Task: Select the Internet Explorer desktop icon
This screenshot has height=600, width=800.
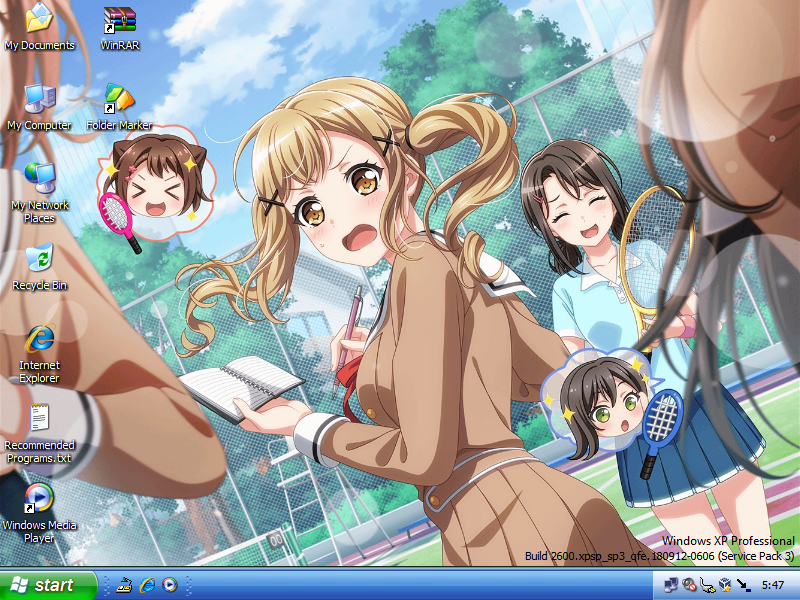Action: click(x=39, y=354)
